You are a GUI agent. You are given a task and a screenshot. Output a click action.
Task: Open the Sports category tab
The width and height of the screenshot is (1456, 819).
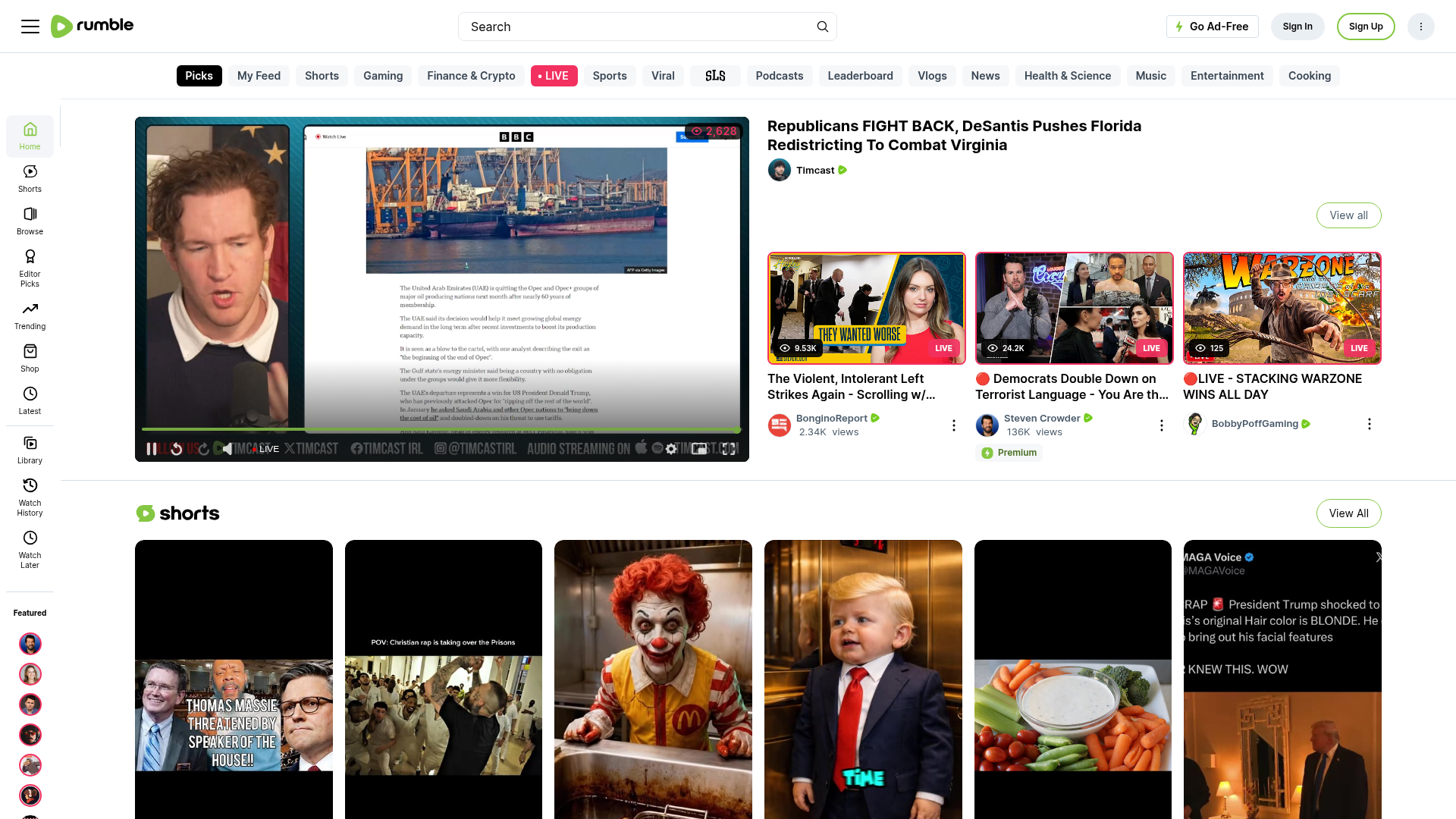pos(610,76)
